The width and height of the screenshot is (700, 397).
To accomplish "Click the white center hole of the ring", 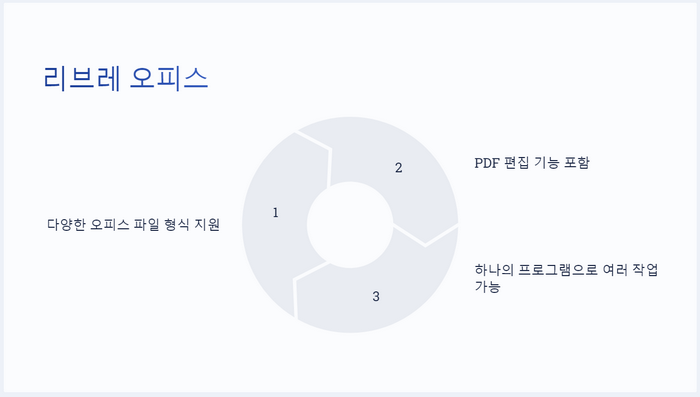I will pos(350,225).
